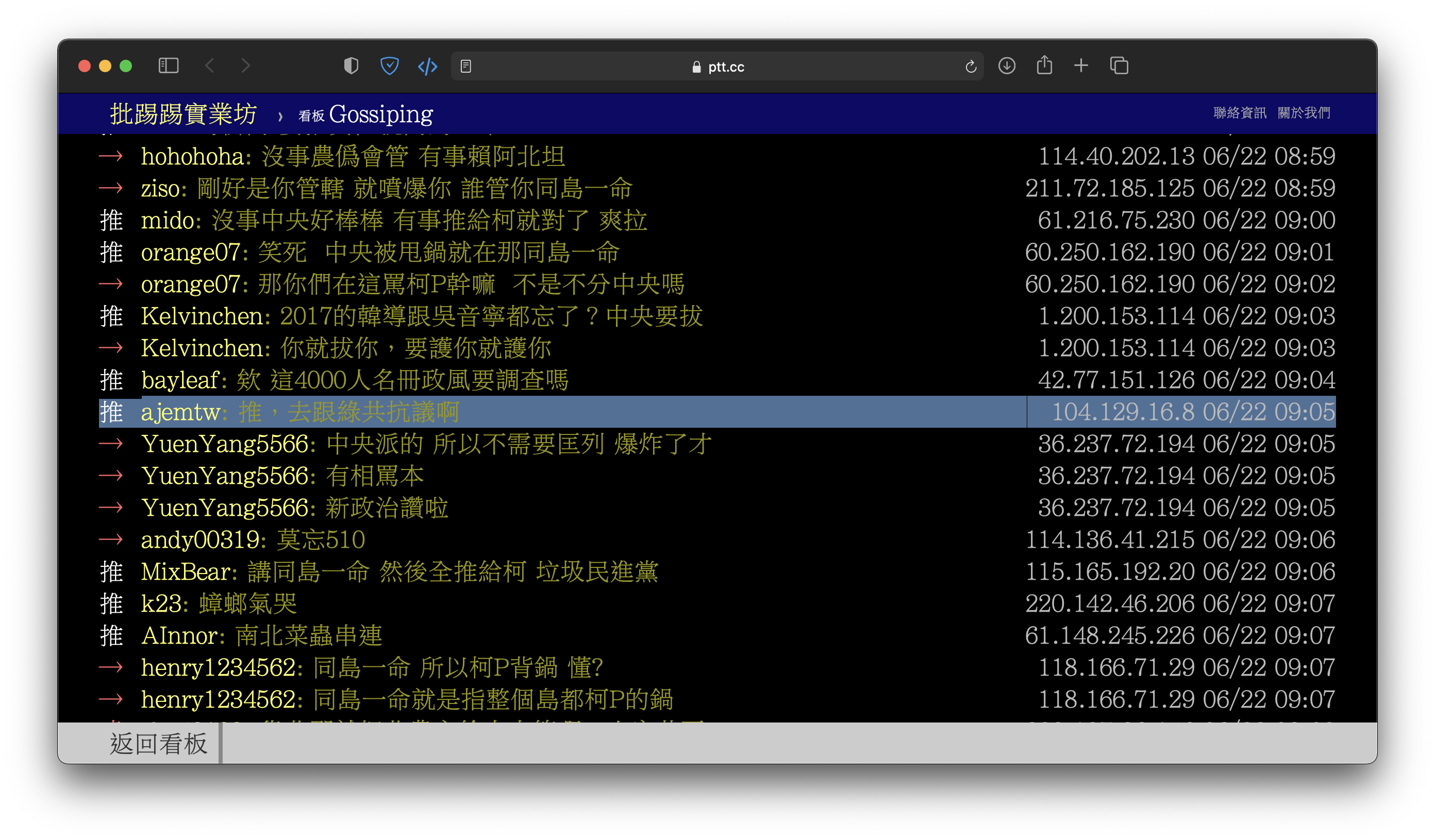Click the 返回看板 button
Viewport: 1435px width, 840px height.
(158, 744)
